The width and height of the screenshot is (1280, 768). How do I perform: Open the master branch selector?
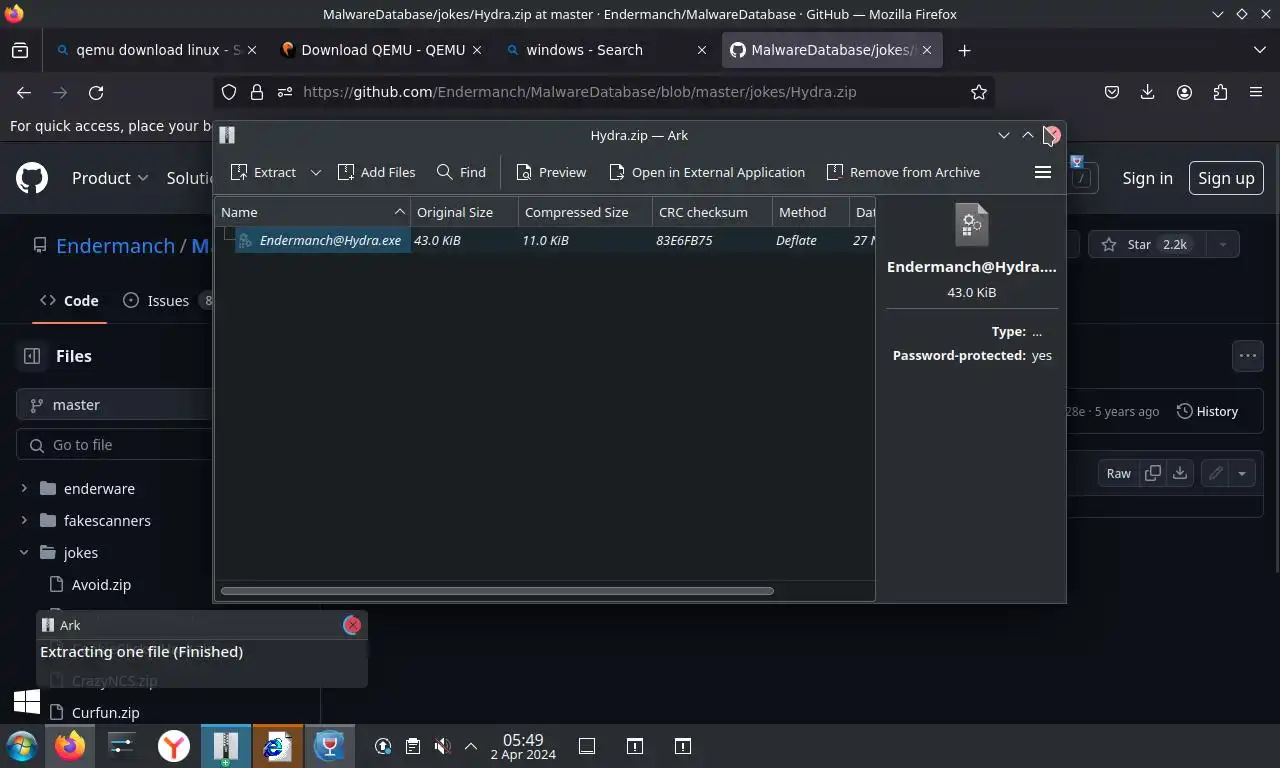coord(114,405)
